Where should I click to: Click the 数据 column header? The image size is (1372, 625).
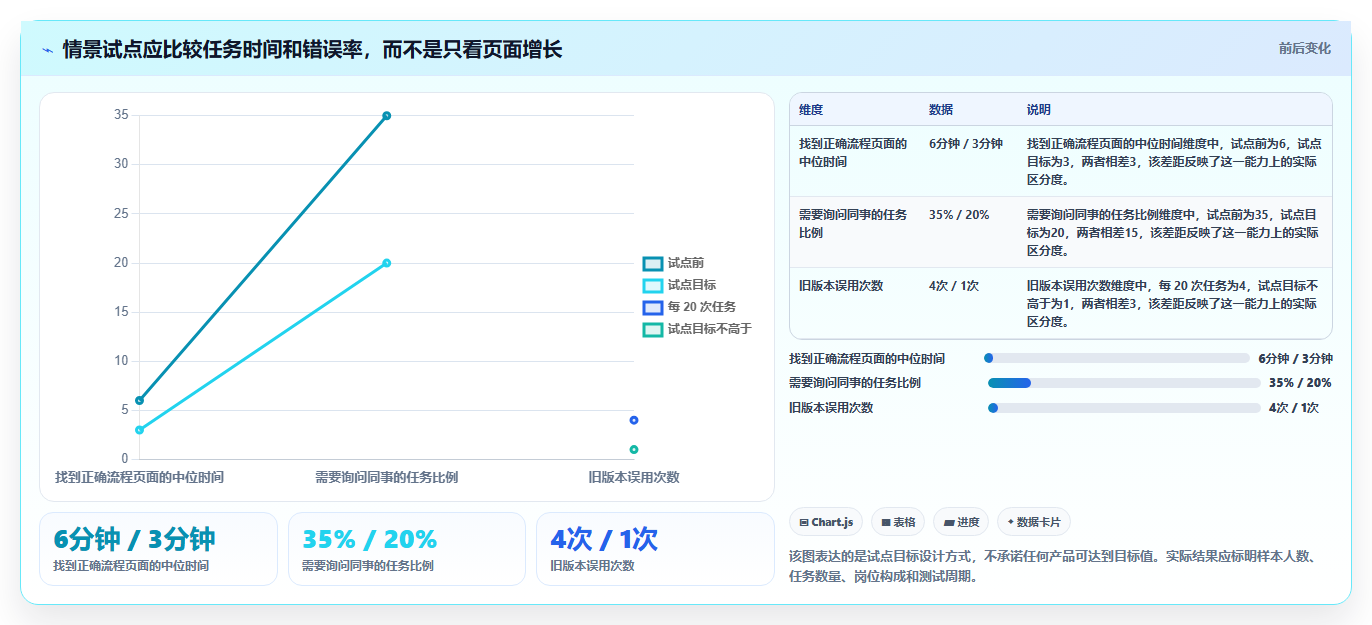(x=941, y=109)
